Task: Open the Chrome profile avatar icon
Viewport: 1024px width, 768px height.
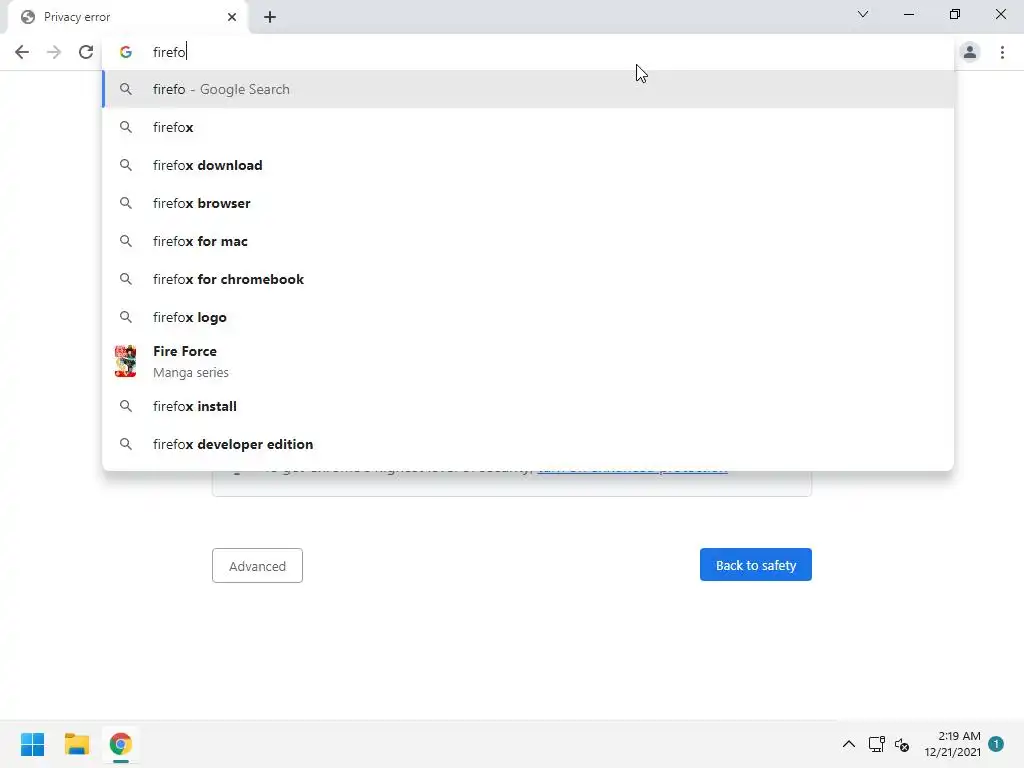Action: click(x=970, y=52)
